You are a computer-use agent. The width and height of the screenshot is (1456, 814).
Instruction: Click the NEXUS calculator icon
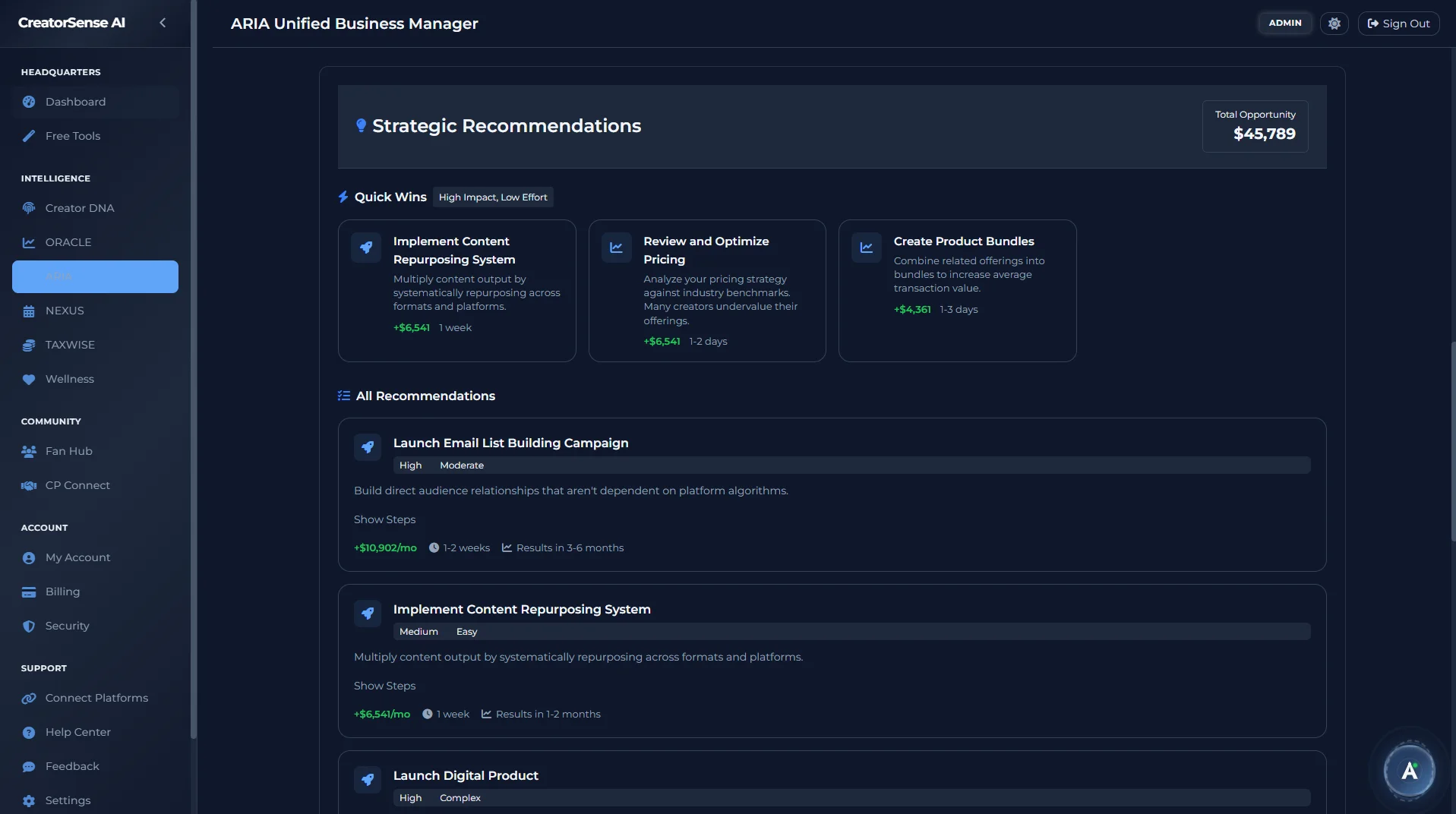point(28,311)
